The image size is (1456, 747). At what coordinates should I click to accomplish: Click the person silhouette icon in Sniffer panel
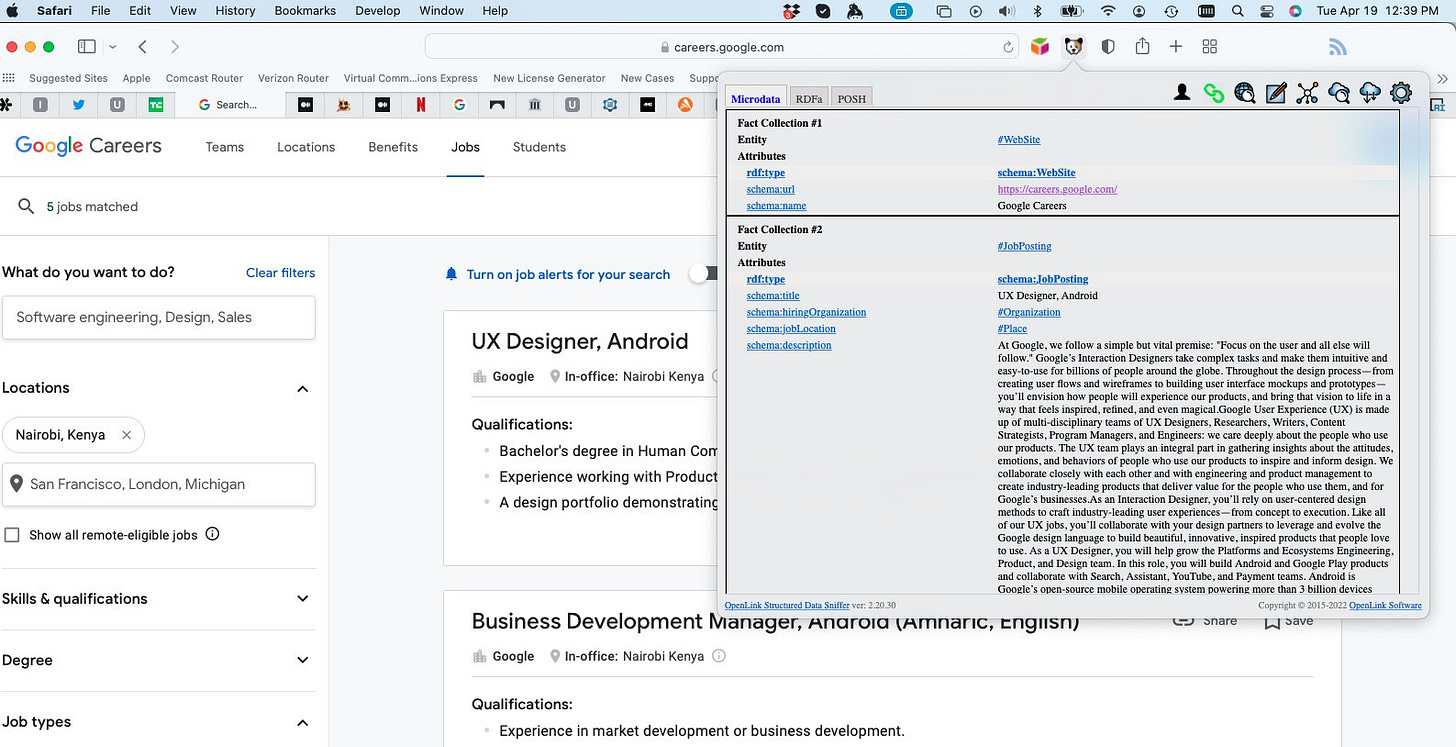click(x=1182, y=93)
